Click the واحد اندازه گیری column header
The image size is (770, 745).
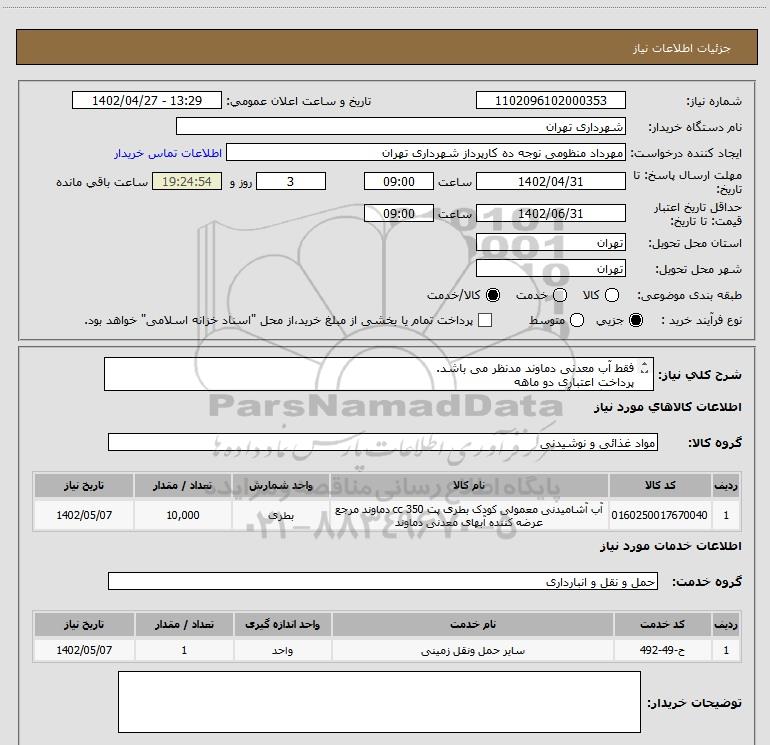[283, 624]
